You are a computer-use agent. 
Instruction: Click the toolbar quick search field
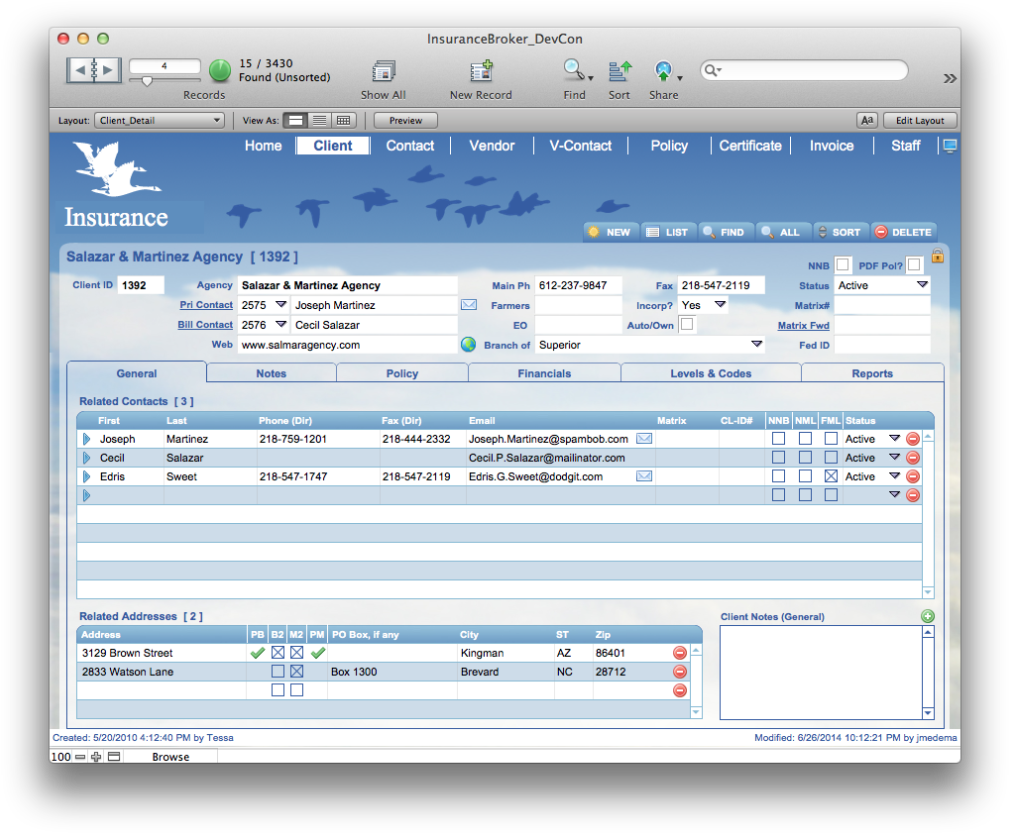click(804, 70)
